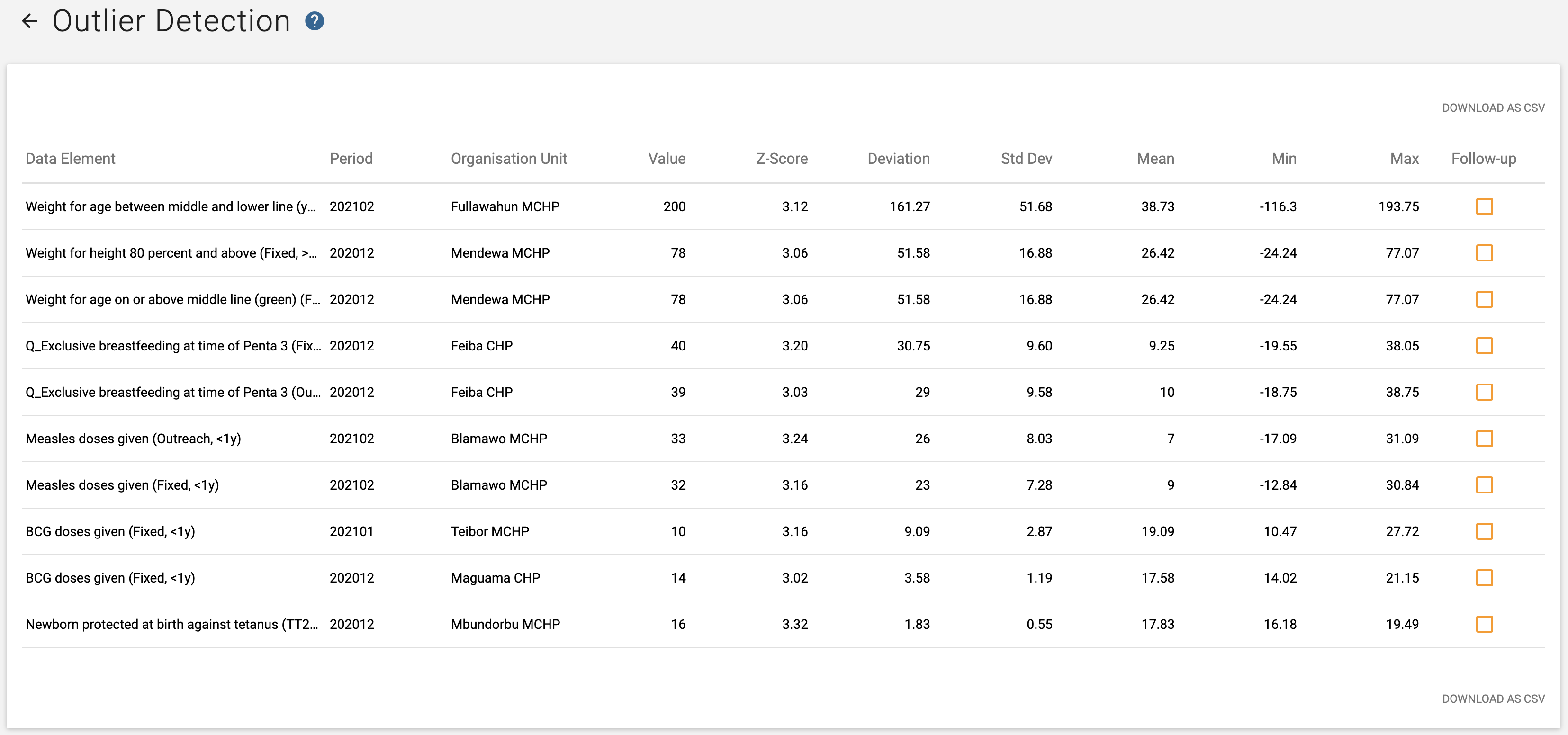This screenshot has width=1568, height=735.
Task: Check follow-up for Measles Outreach Blamawo row
Action: coord(1484,439)
